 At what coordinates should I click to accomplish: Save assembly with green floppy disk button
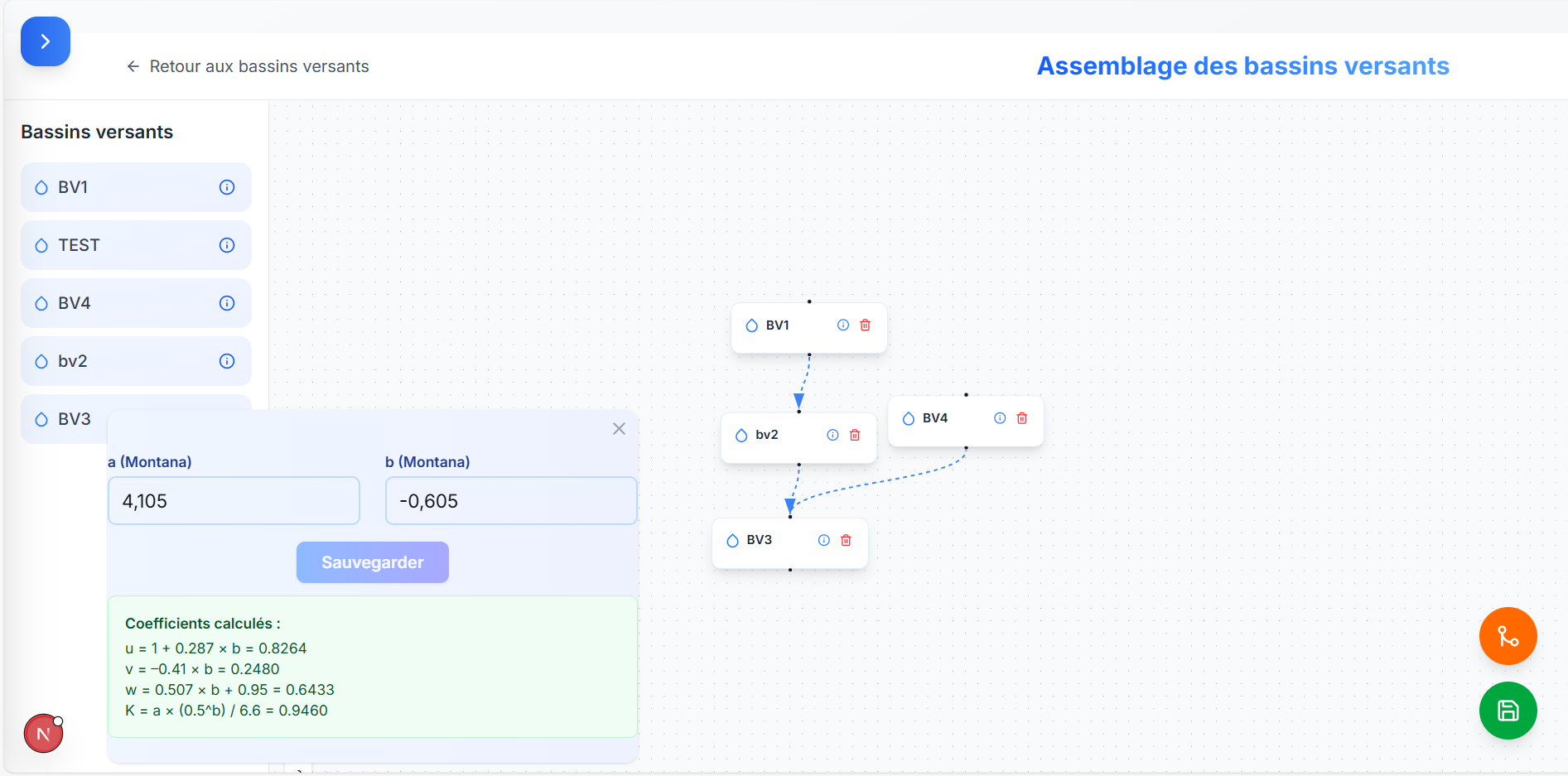pos(1508,711)
